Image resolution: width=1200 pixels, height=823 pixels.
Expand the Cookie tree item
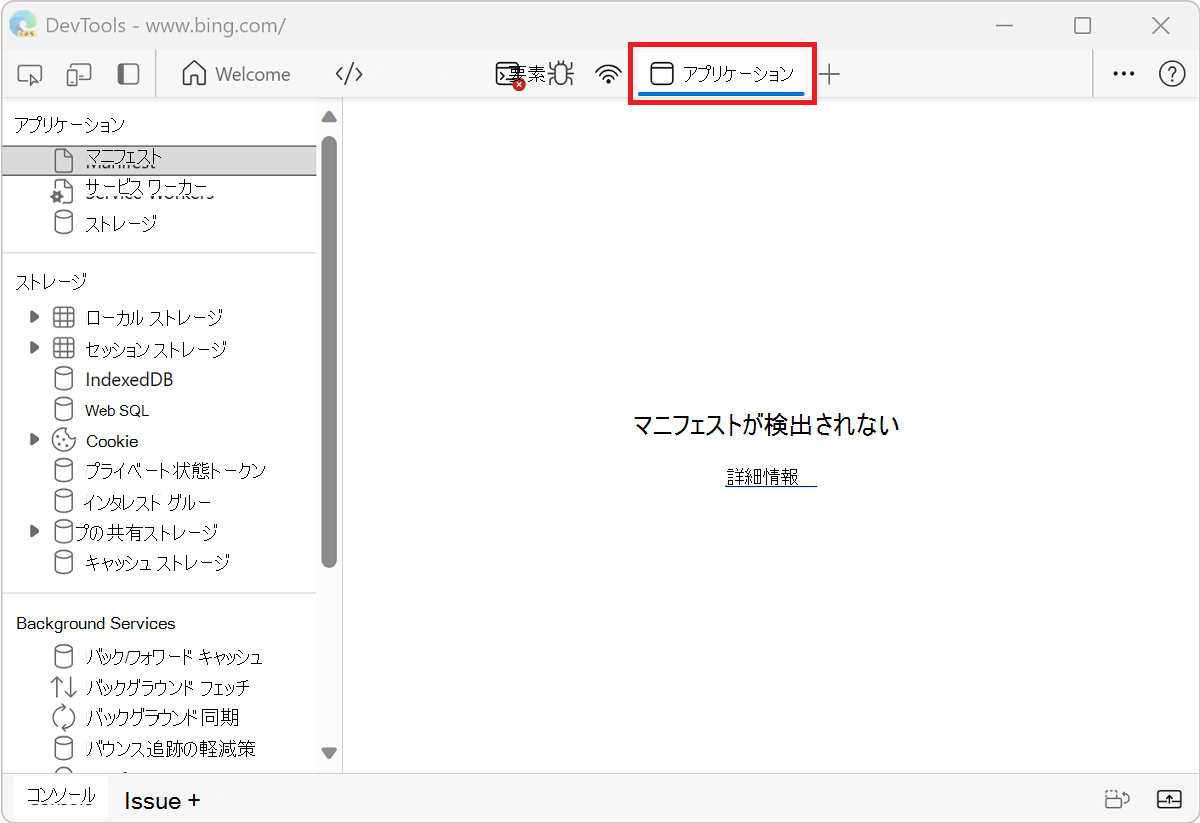[x=34, y=440]
